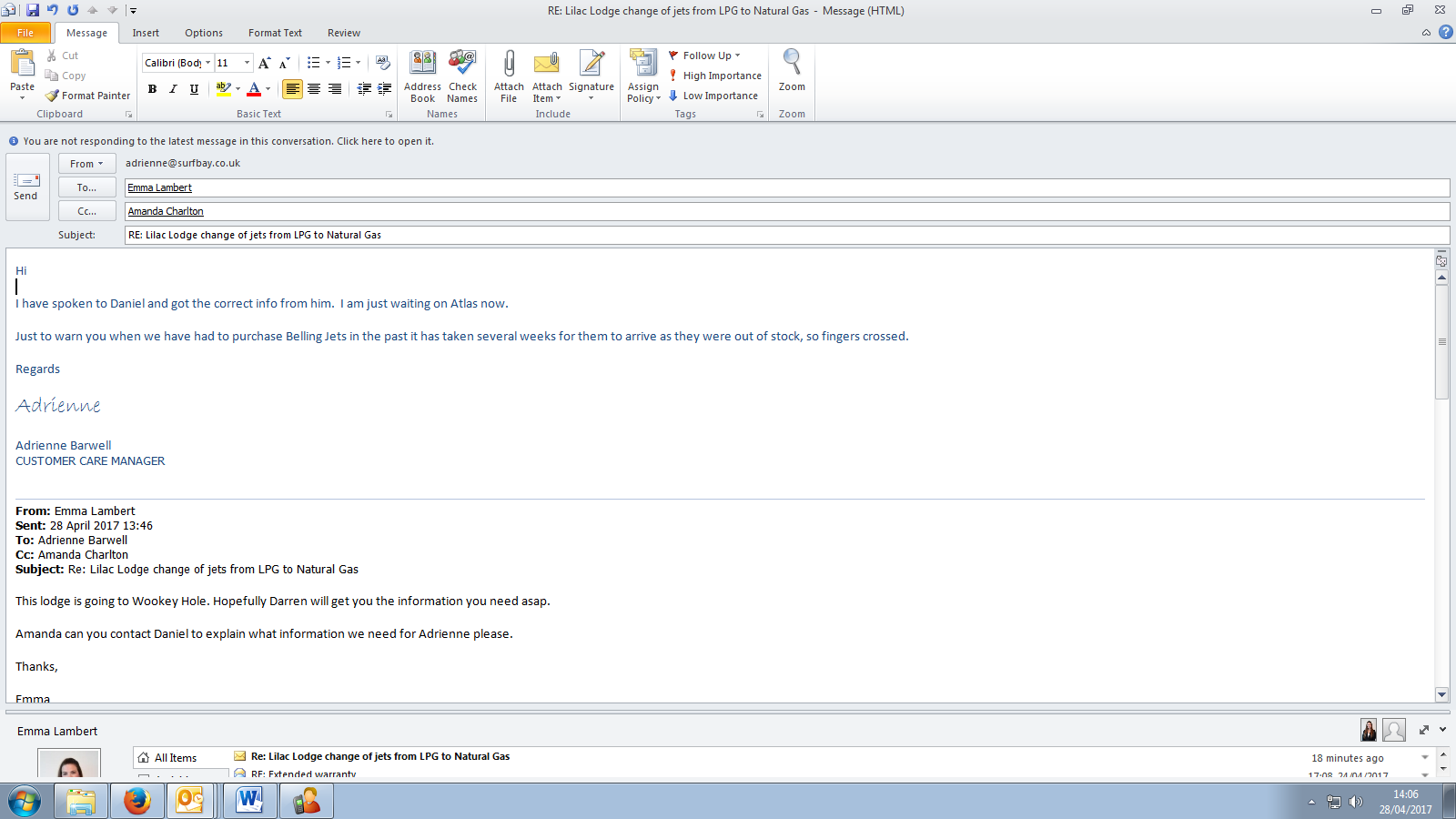The image size is (1456, 819).
Task: Expand the font size dropdown
Action: [247, 63]
